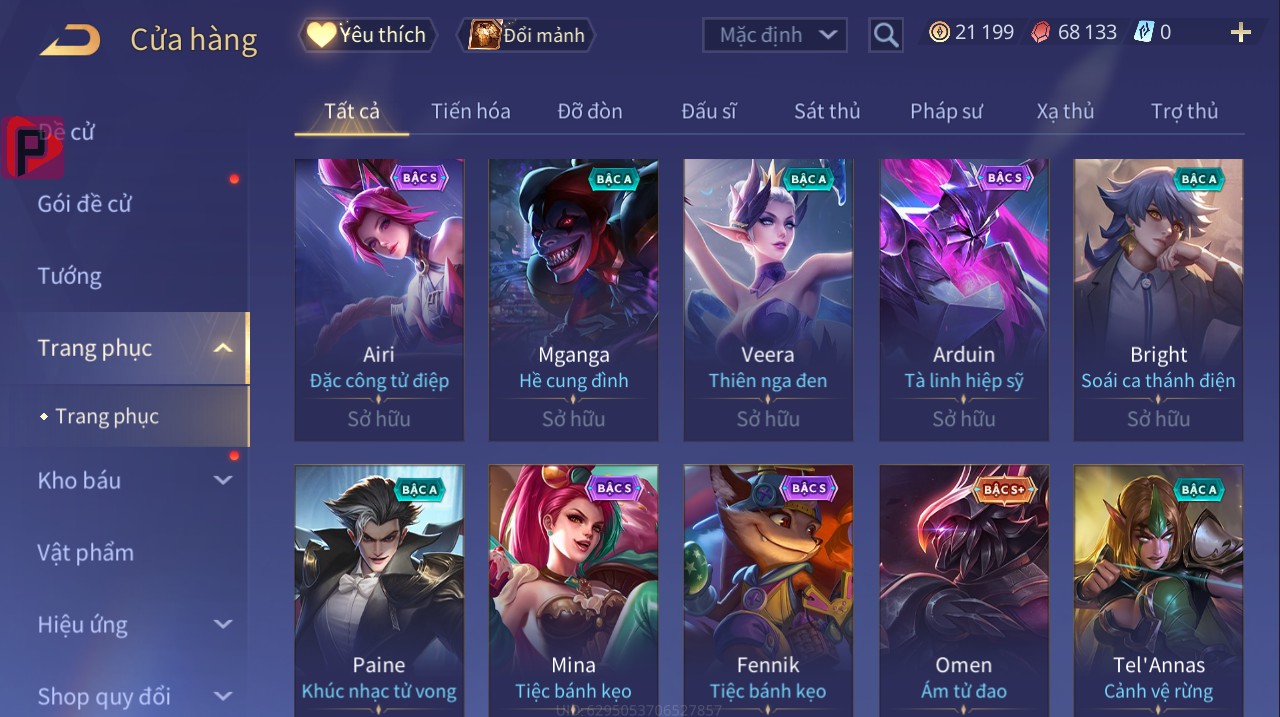Viewport: 1280px width, 717px height.
Task: Open Đổi mảnh fragment exchange chest
Action: tap(526, 35)
